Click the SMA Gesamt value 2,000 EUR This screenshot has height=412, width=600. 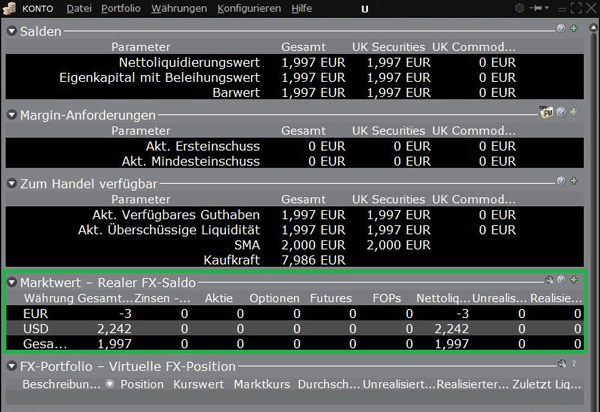click(313, 245)
